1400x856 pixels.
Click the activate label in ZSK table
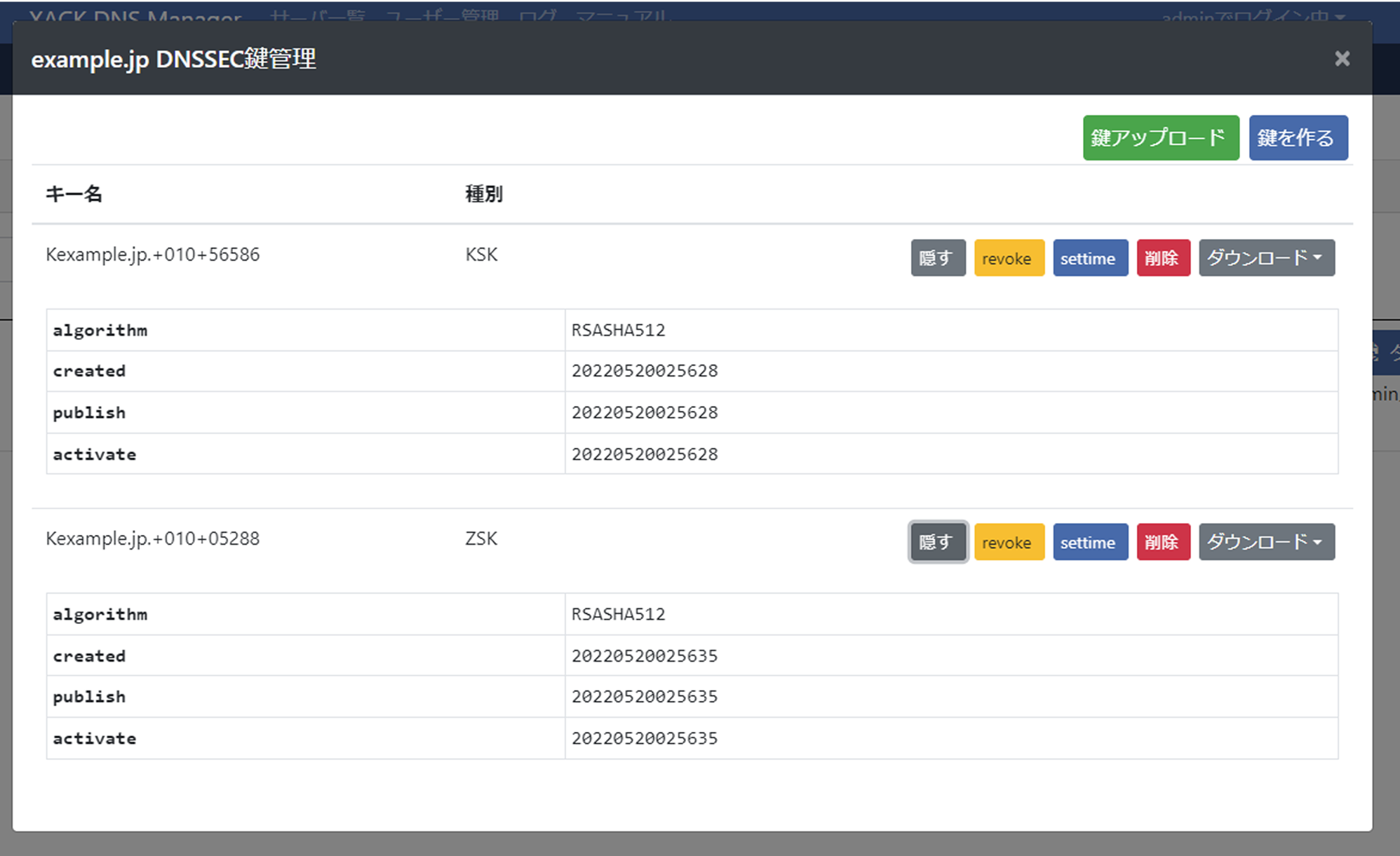click(95, 738)
